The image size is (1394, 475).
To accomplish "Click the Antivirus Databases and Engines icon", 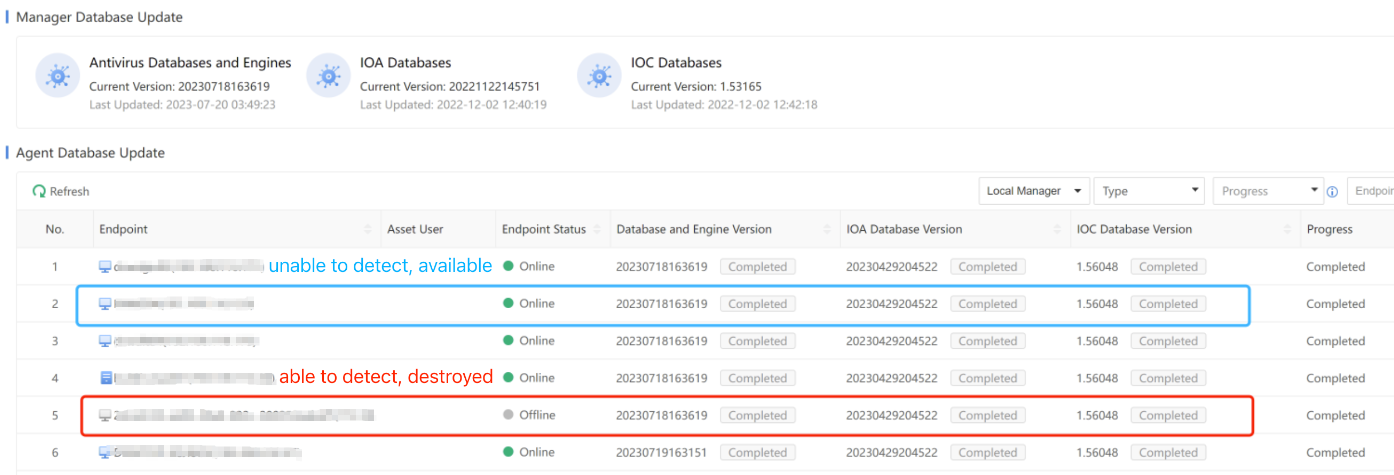I will point(57,76).
